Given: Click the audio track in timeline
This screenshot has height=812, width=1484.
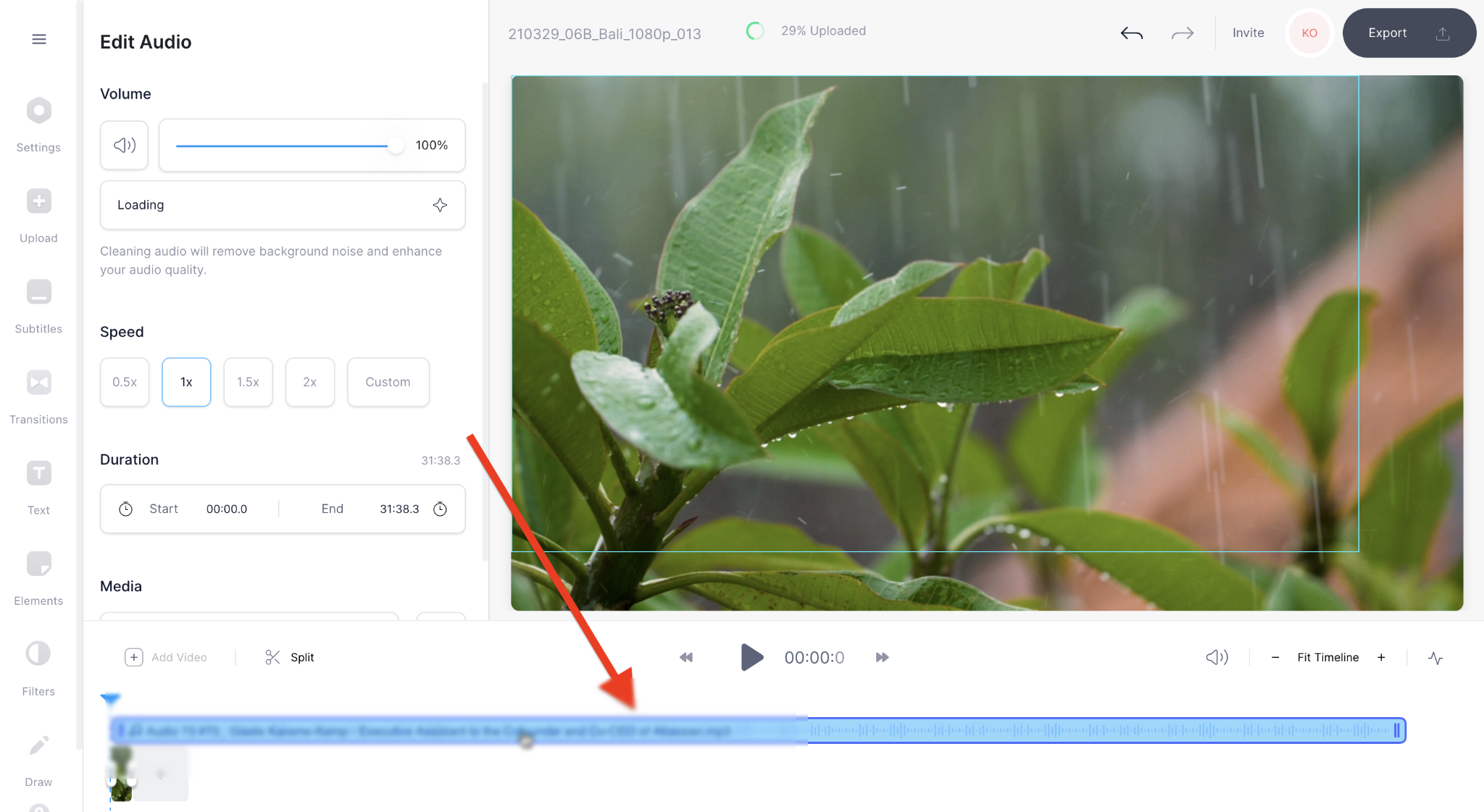Looking at the screenshot, I should (758, 730).
